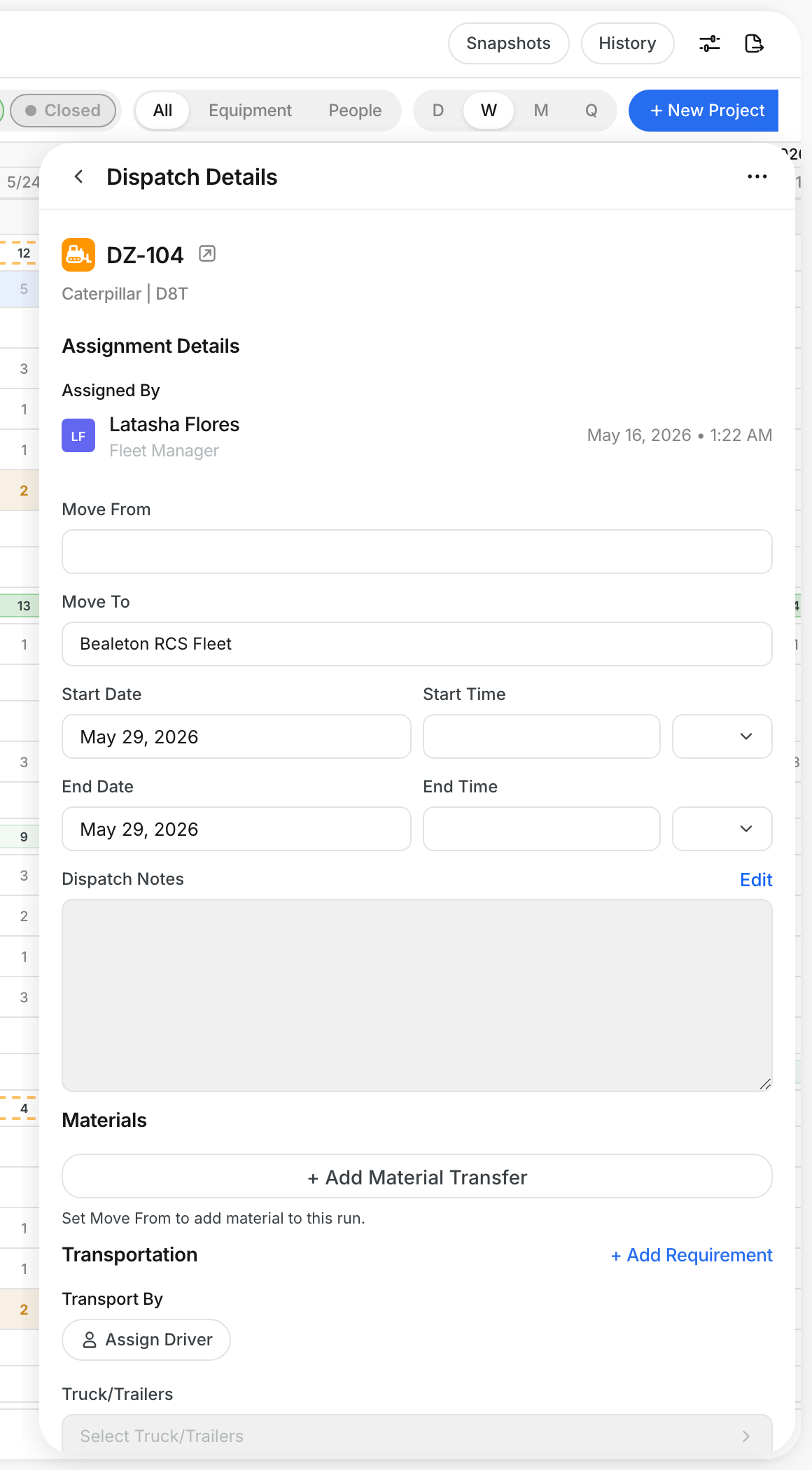Assign a driver for transport

point(146,1340)
